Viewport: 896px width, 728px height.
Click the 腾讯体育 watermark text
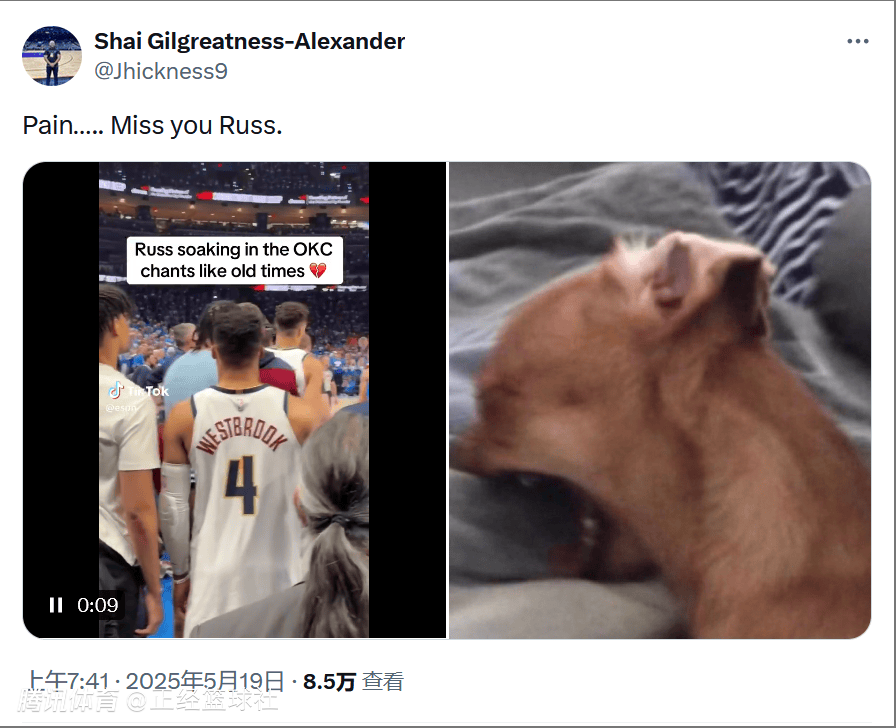(x=69, y=701)
